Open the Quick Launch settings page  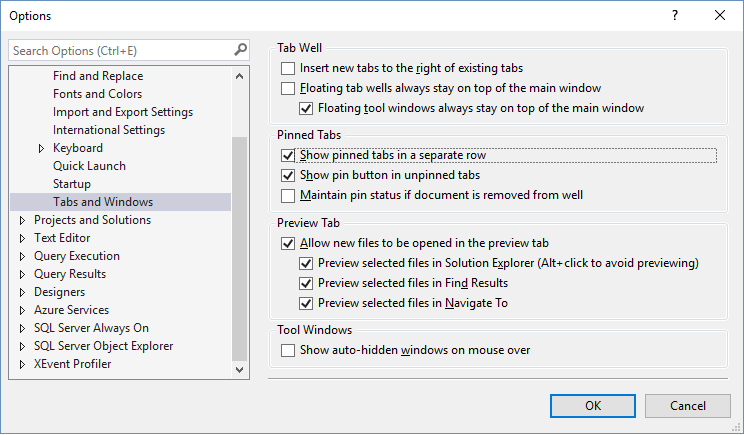pyautogui.click(x=89, y=166)
